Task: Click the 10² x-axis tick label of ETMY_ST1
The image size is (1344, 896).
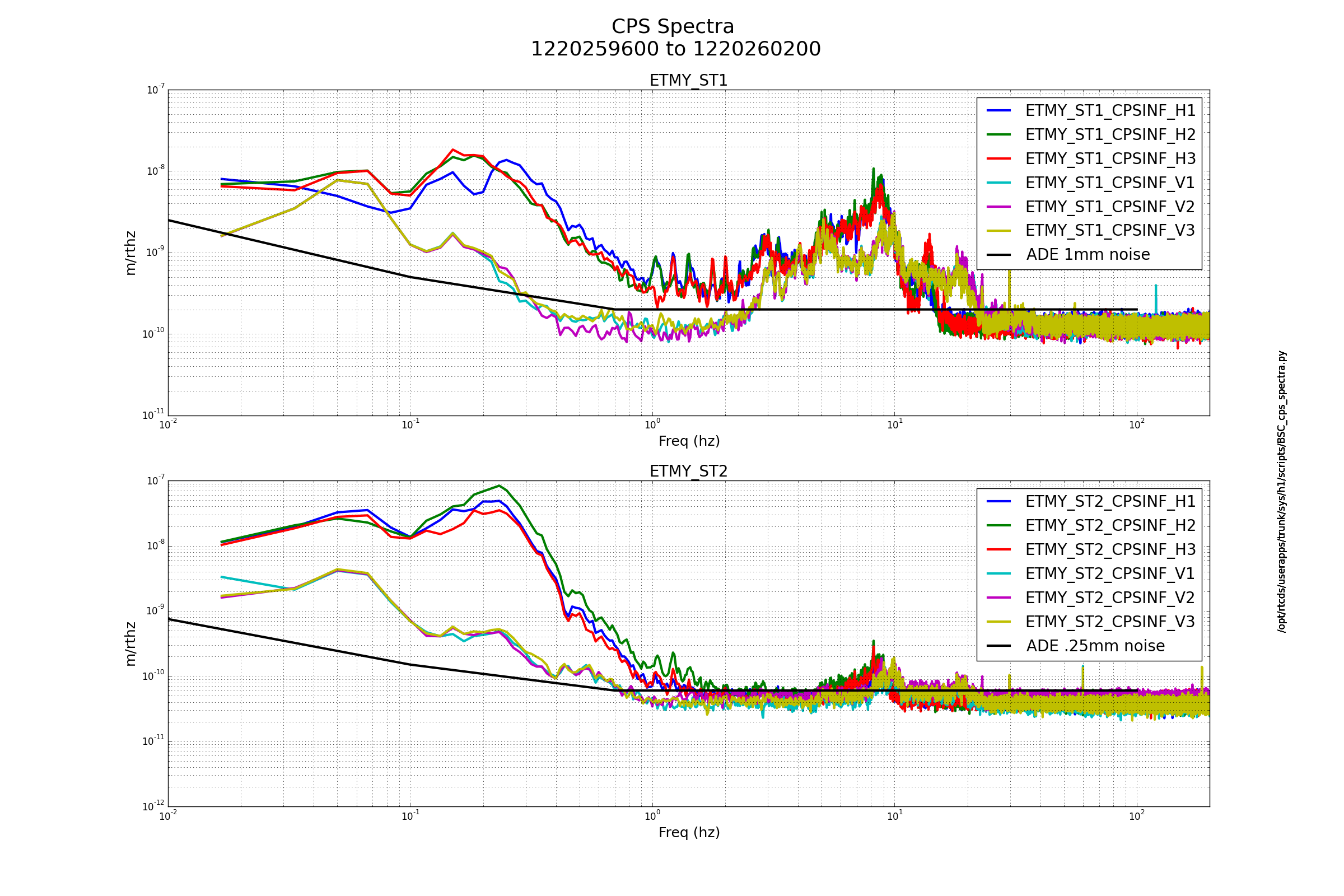Action: coord(1137,424)
